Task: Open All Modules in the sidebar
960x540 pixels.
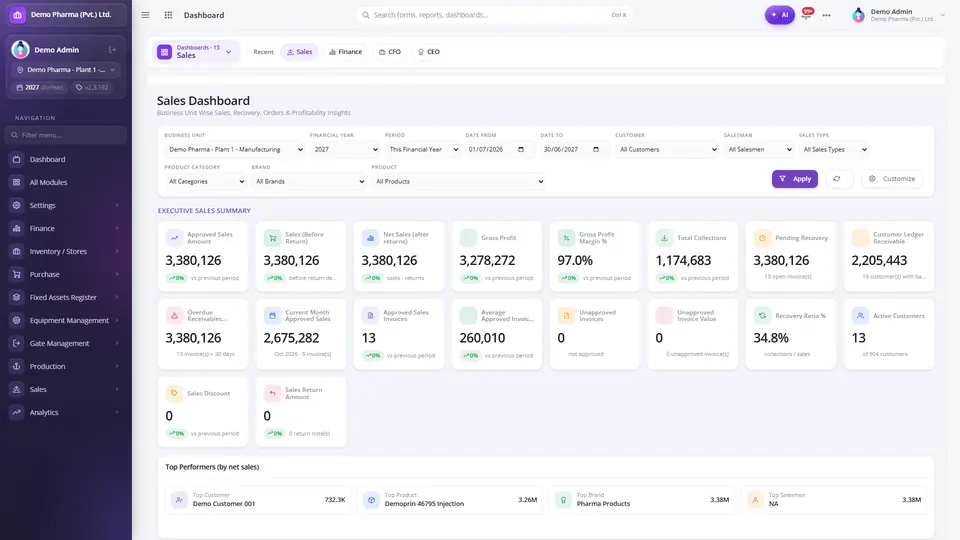Action: point(66,182)
